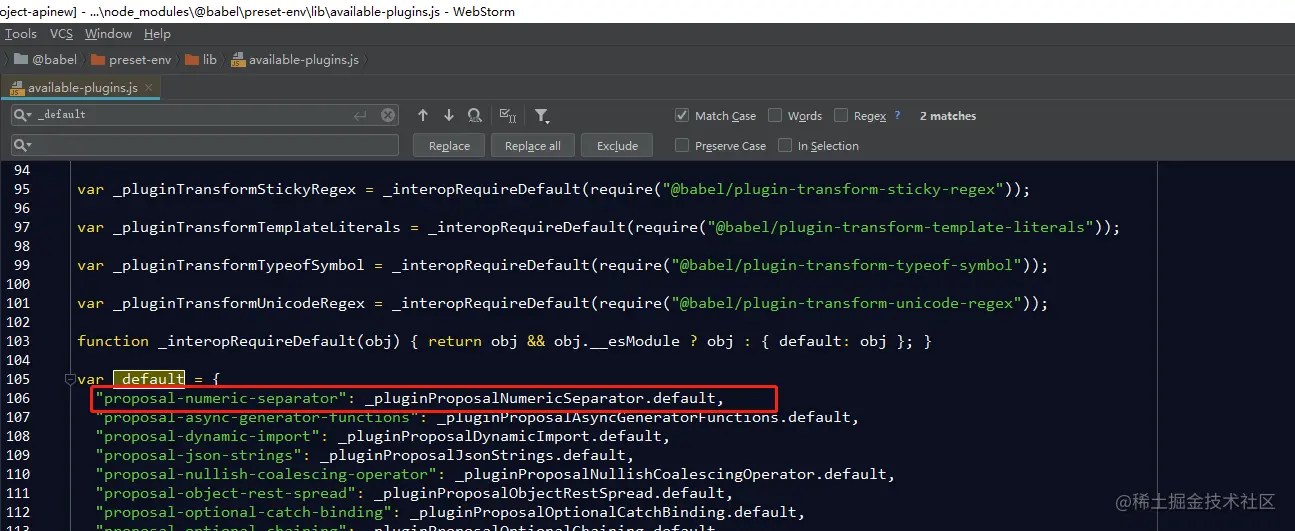Image resolution: width=1295 pixels, height=531 pixels.
Task: Toggle the In Selection checkbox
Action: pos(784,146)
